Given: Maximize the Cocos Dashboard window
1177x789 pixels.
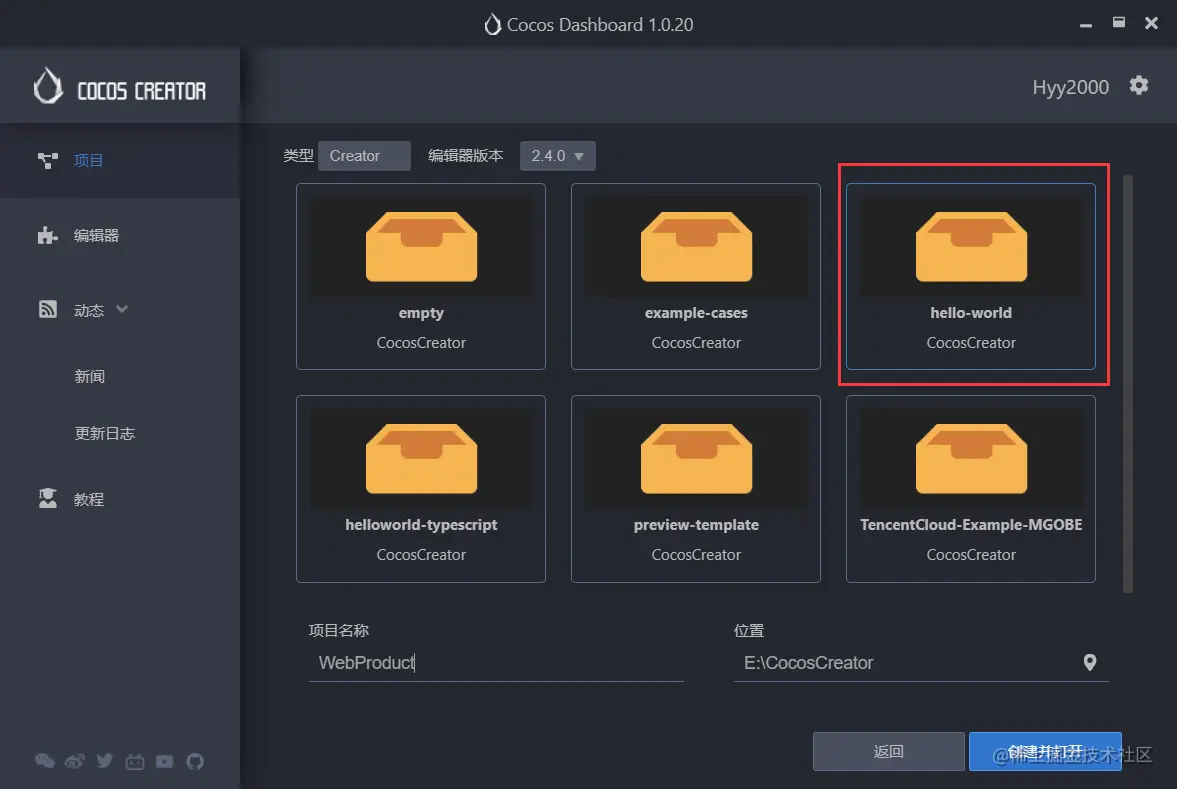Looking at the screenshot, I should pyautogui.click(x=1118, y=23).
